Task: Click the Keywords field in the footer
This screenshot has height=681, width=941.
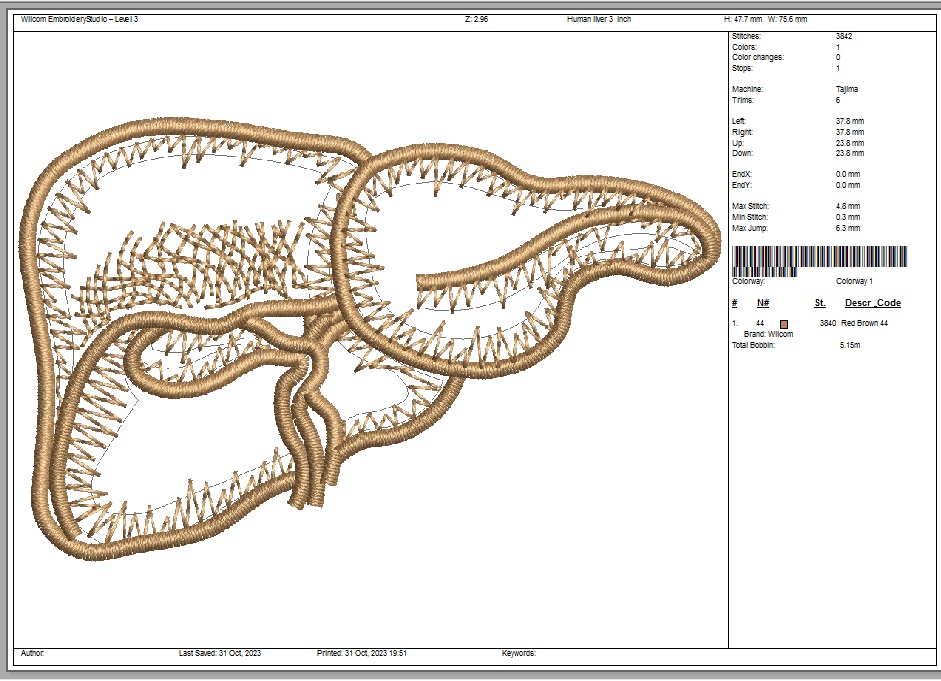Action: click(x=519, y=653)
